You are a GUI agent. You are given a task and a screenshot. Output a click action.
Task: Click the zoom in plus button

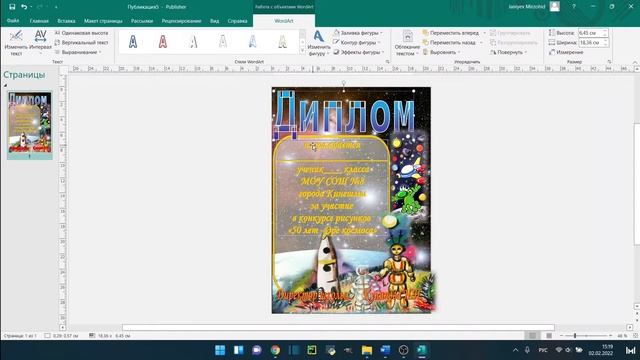(x=611, y=336)
